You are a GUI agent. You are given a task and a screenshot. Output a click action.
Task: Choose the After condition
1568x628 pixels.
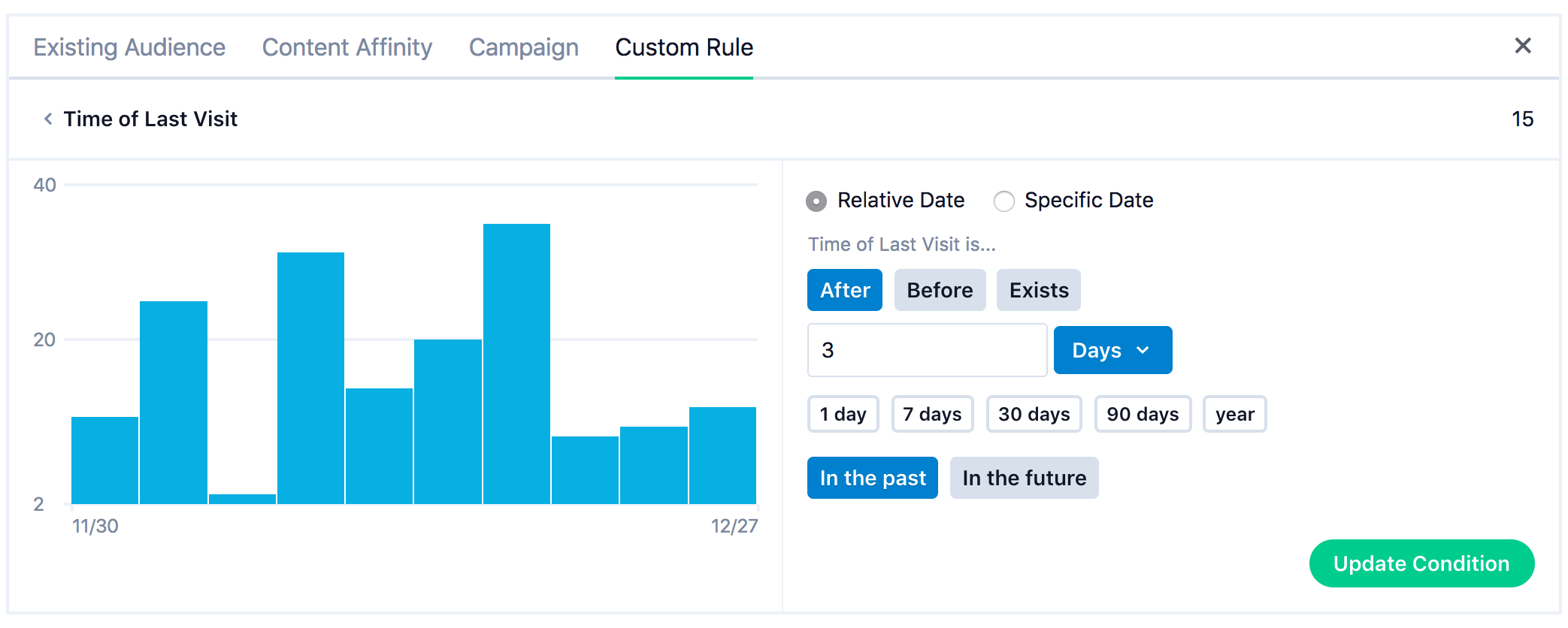coord(844,290)
